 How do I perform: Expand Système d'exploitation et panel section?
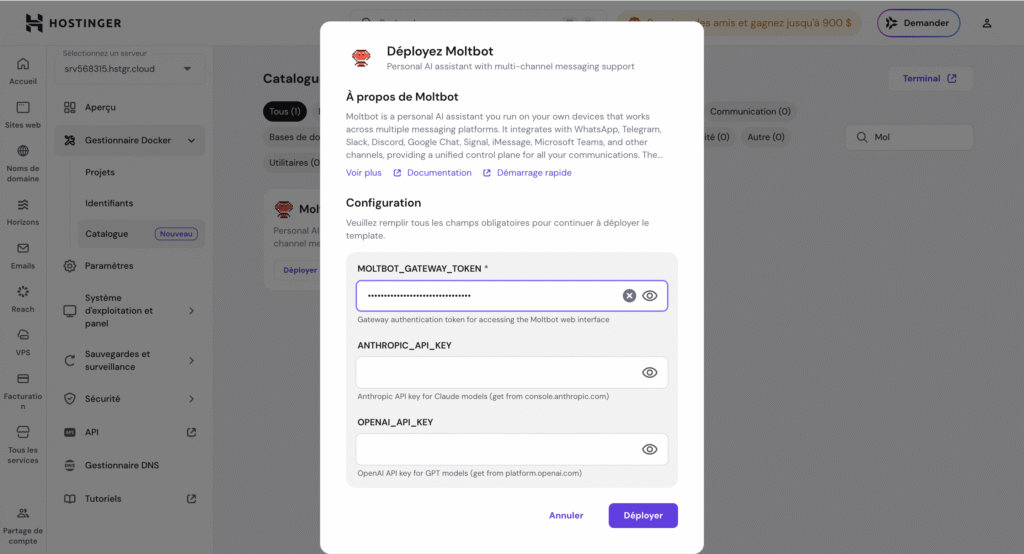(x=191, y=311)
